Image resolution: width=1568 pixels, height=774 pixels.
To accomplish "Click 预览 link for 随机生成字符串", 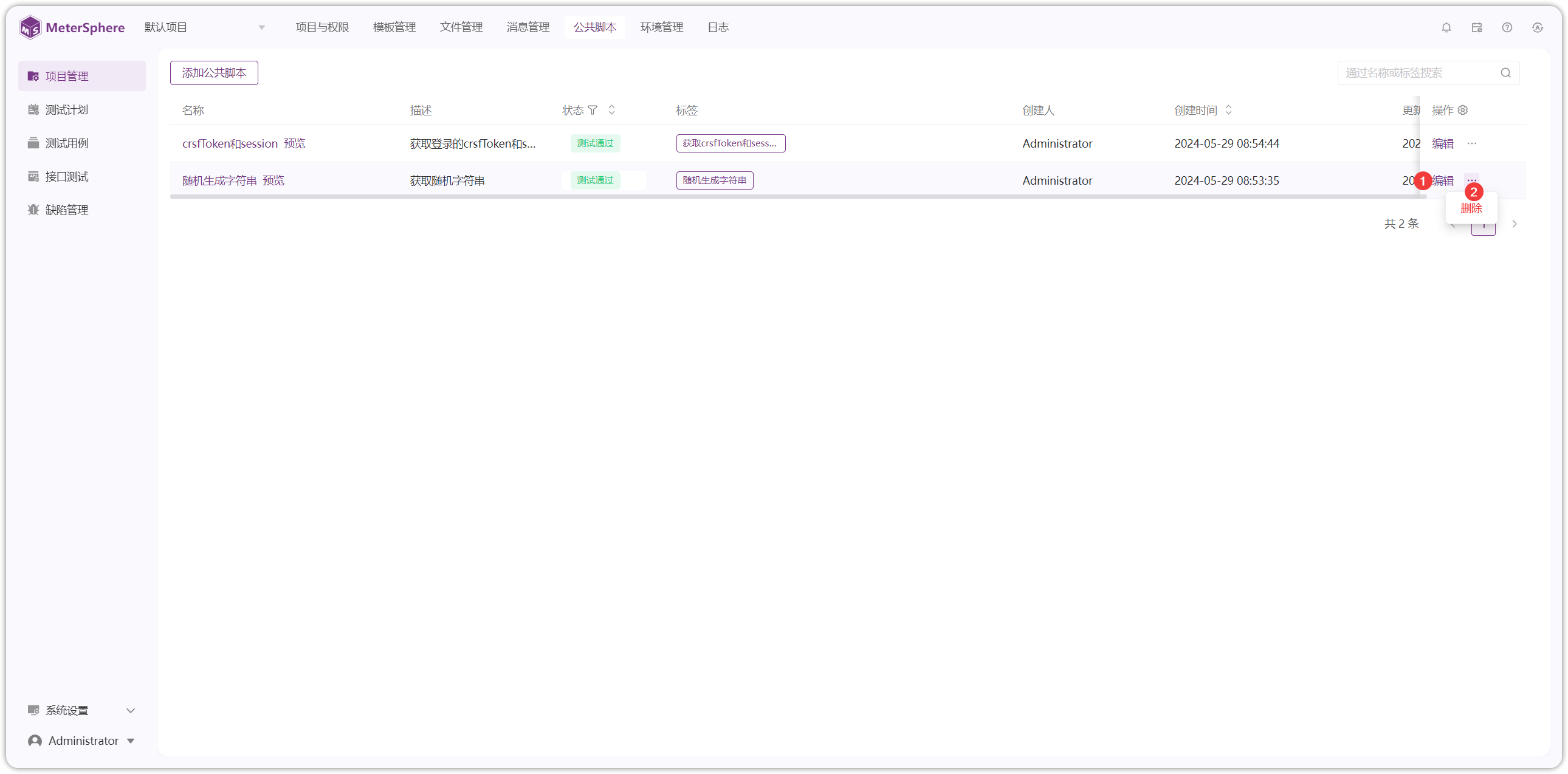I will (273, 180).
